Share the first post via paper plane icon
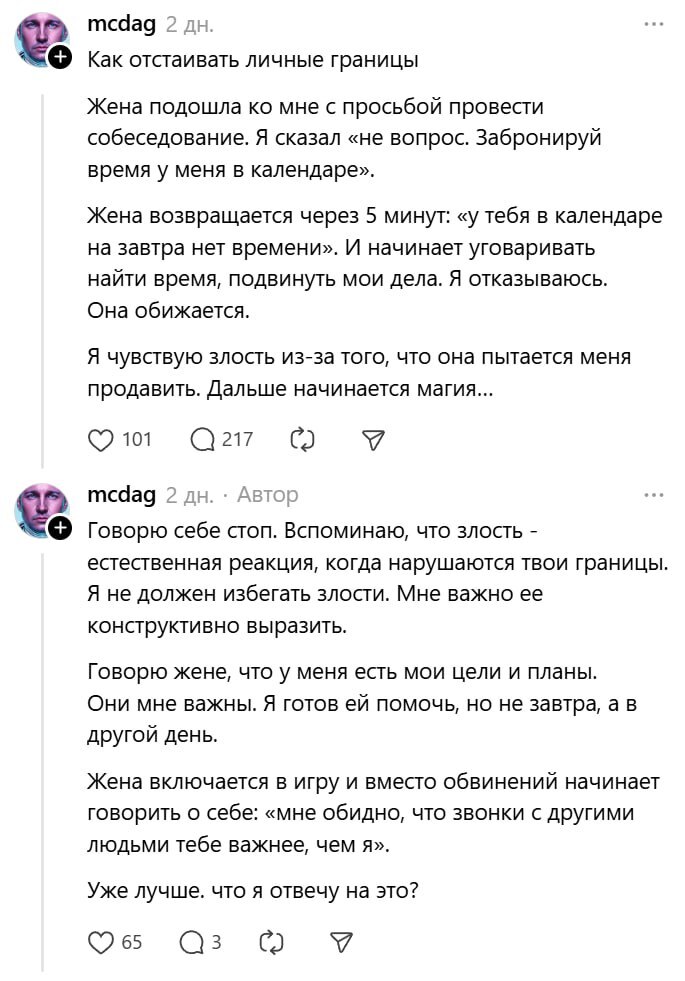This screenshot has height=981, width=685. 372,439
